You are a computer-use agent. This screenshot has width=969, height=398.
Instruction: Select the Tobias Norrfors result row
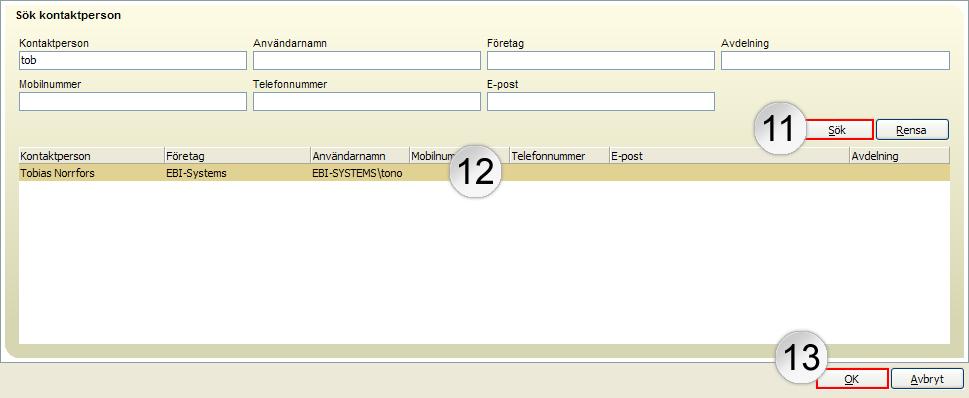[484, 174]
